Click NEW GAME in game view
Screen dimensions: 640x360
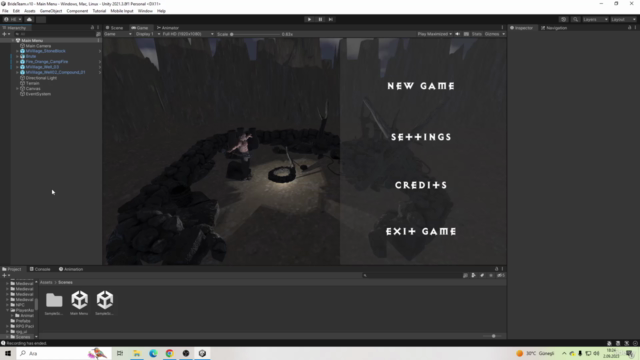[x=421, y=86]
